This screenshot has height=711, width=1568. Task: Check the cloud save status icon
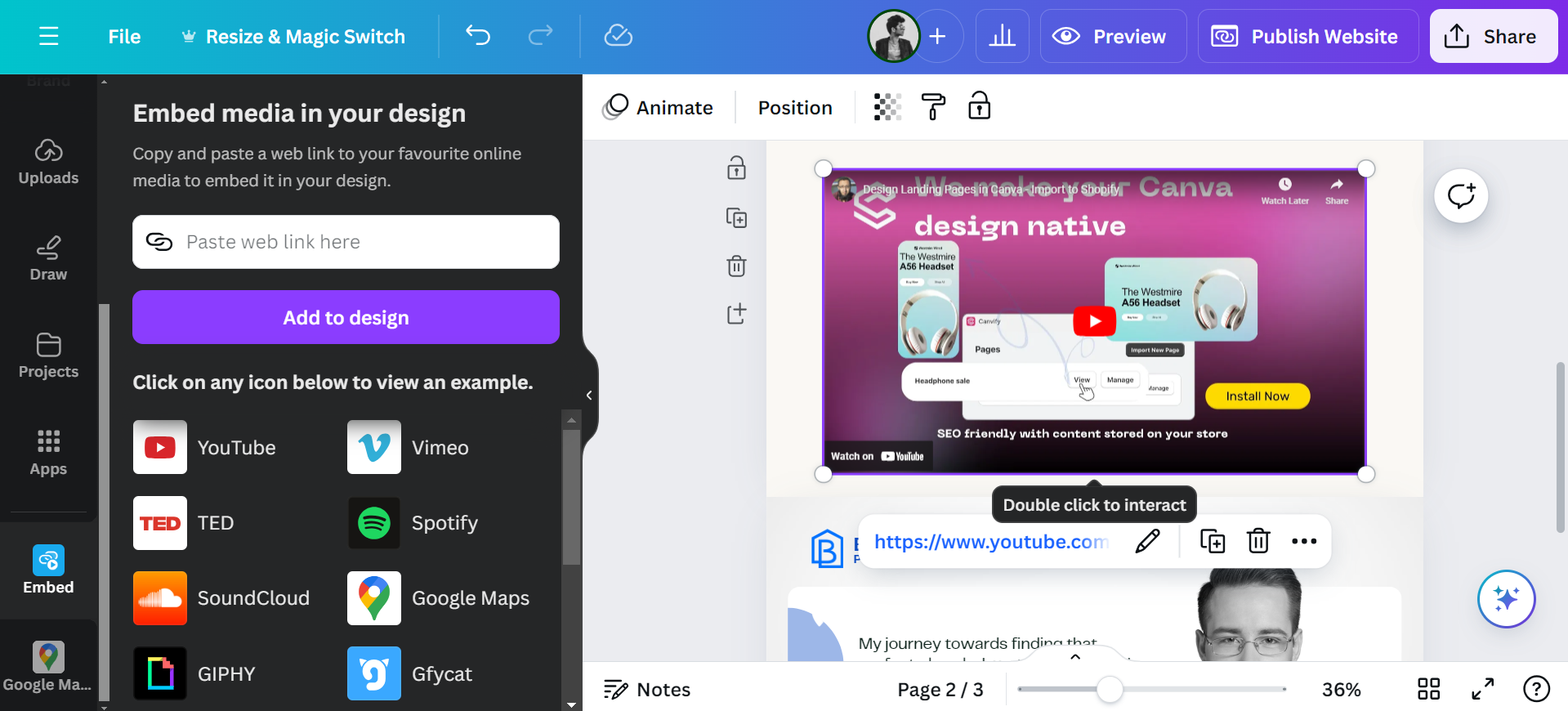(619, 35)
